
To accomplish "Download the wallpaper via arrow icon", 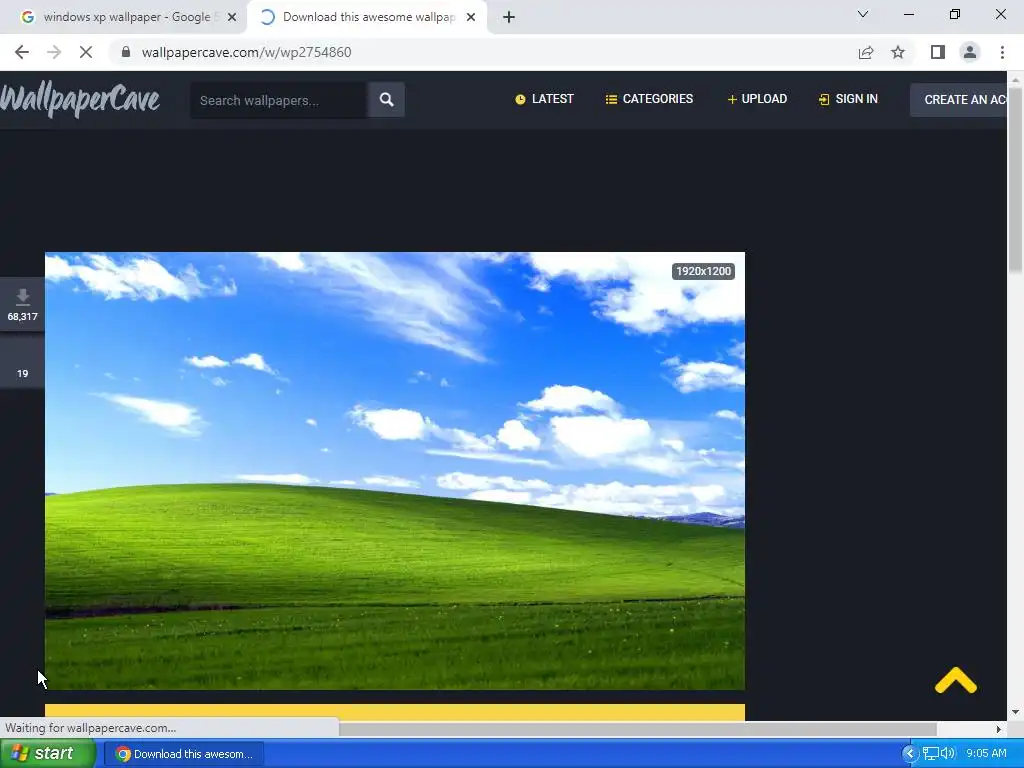I will pos(22,304).
